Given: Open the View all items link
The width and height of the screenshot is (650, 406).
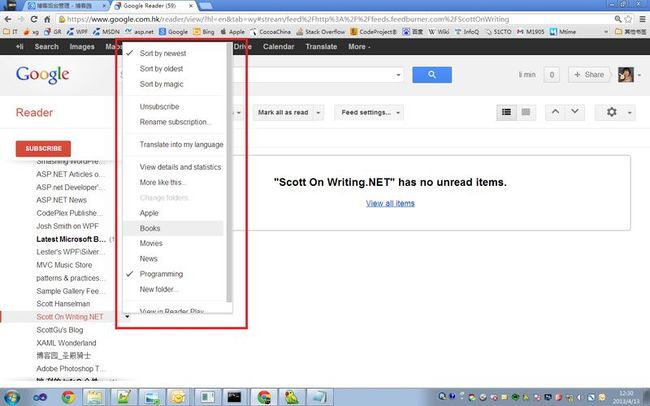Looking at the screenshot, I should tap(390, 204).
